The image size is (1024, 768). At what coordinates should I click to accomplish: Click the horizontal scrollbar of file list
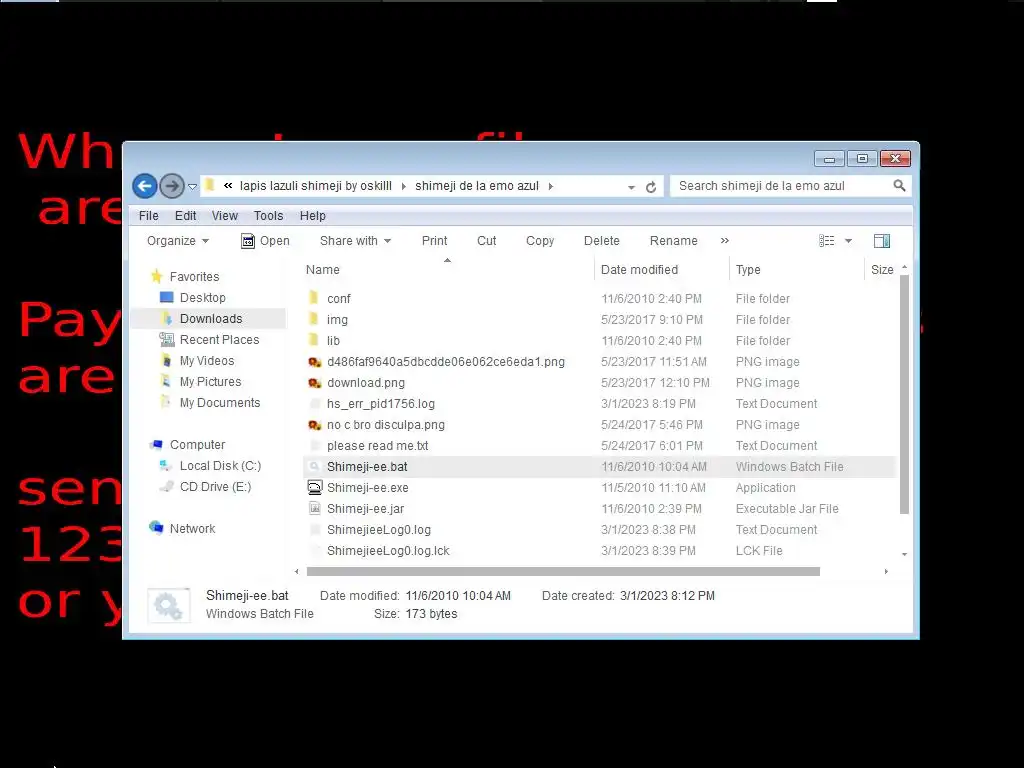pyautogui.click(x=563, y=571)
